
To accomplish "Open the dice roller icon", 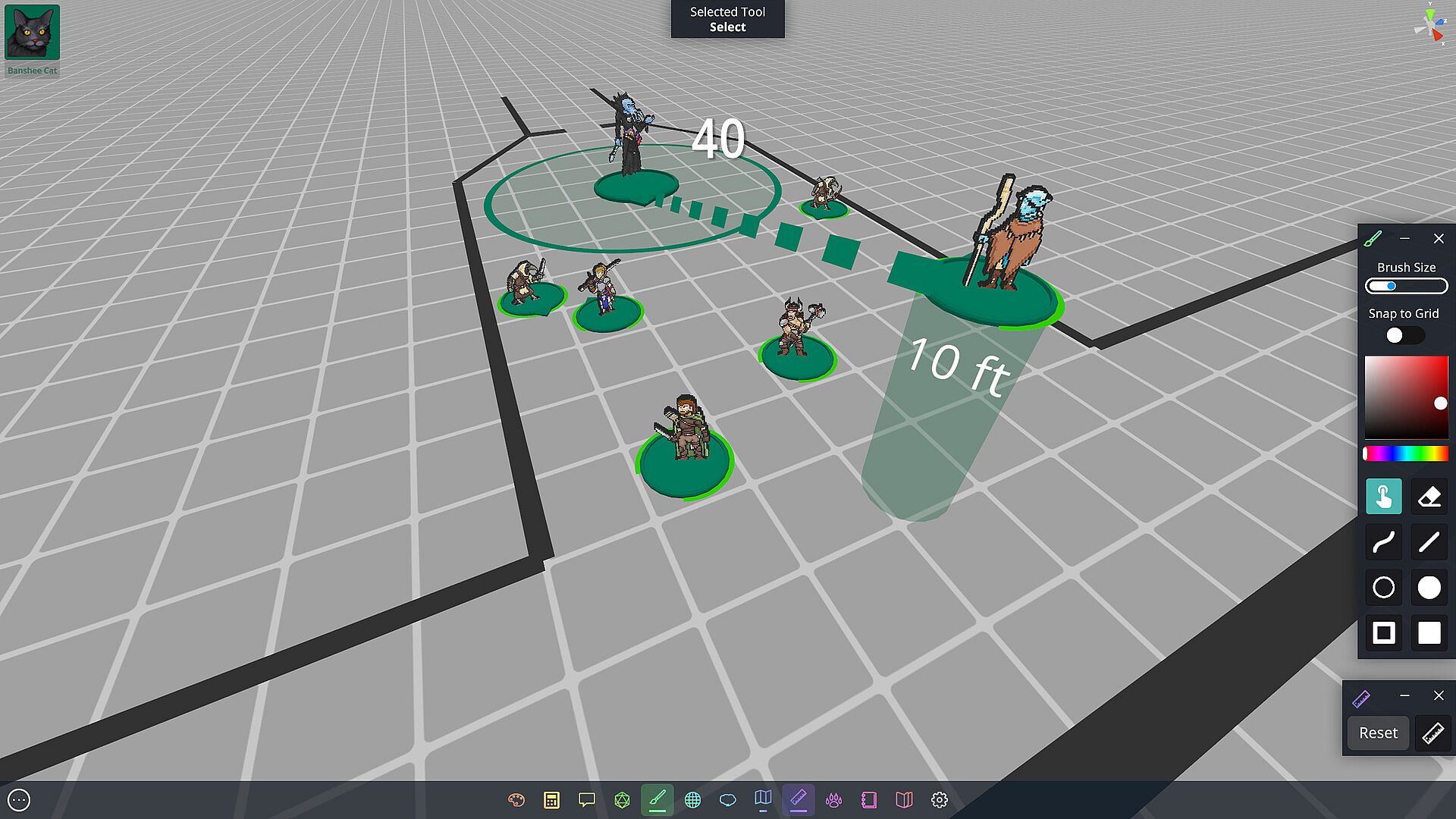I will 622,800.
